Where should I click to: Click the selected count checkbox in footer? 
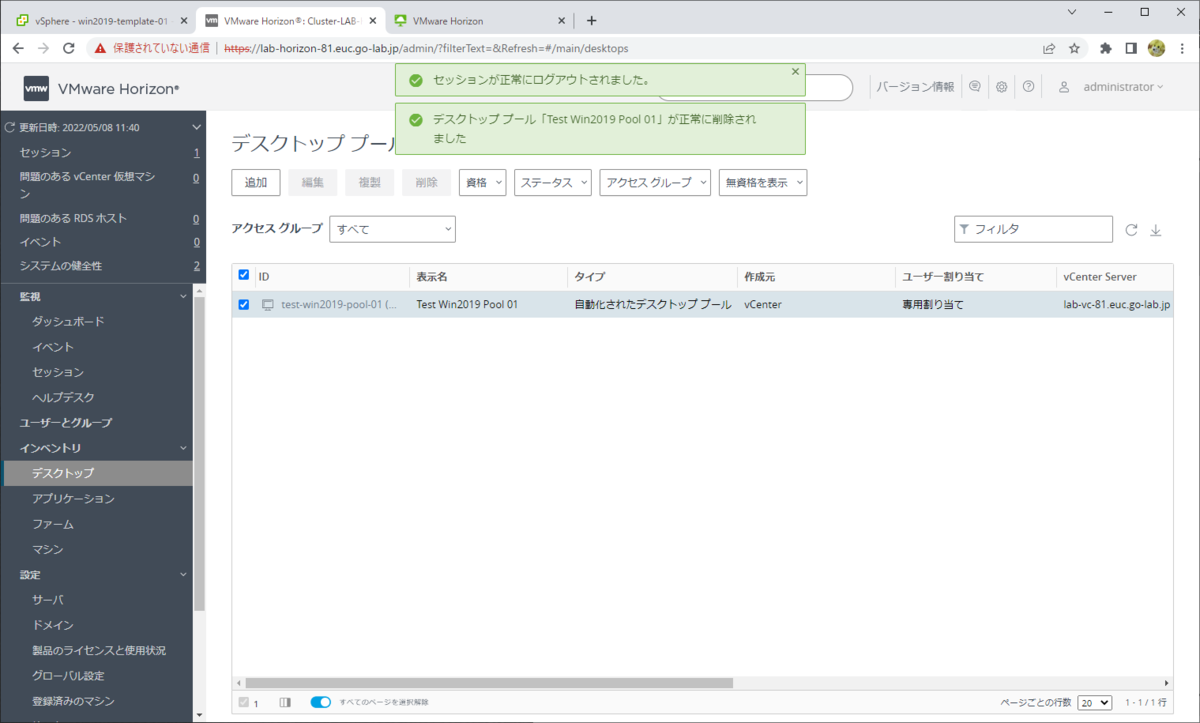(244, 702)
